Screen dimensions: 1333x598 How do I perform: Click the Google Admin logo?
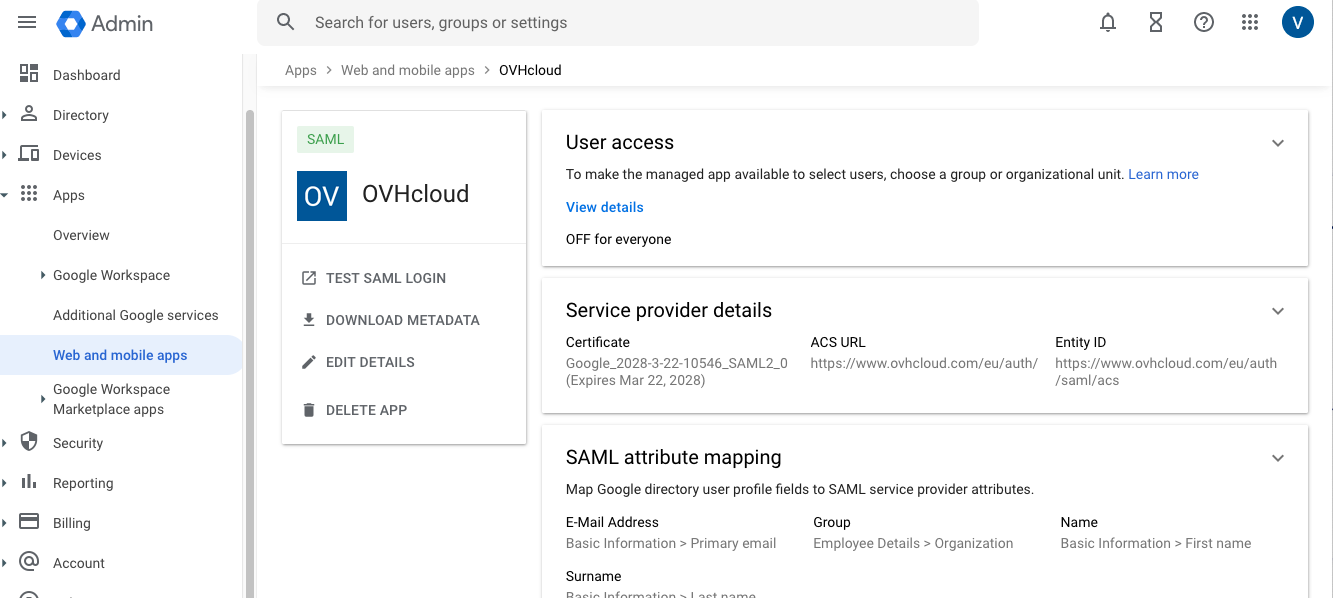pyautogui.click(x=106, y=23)
